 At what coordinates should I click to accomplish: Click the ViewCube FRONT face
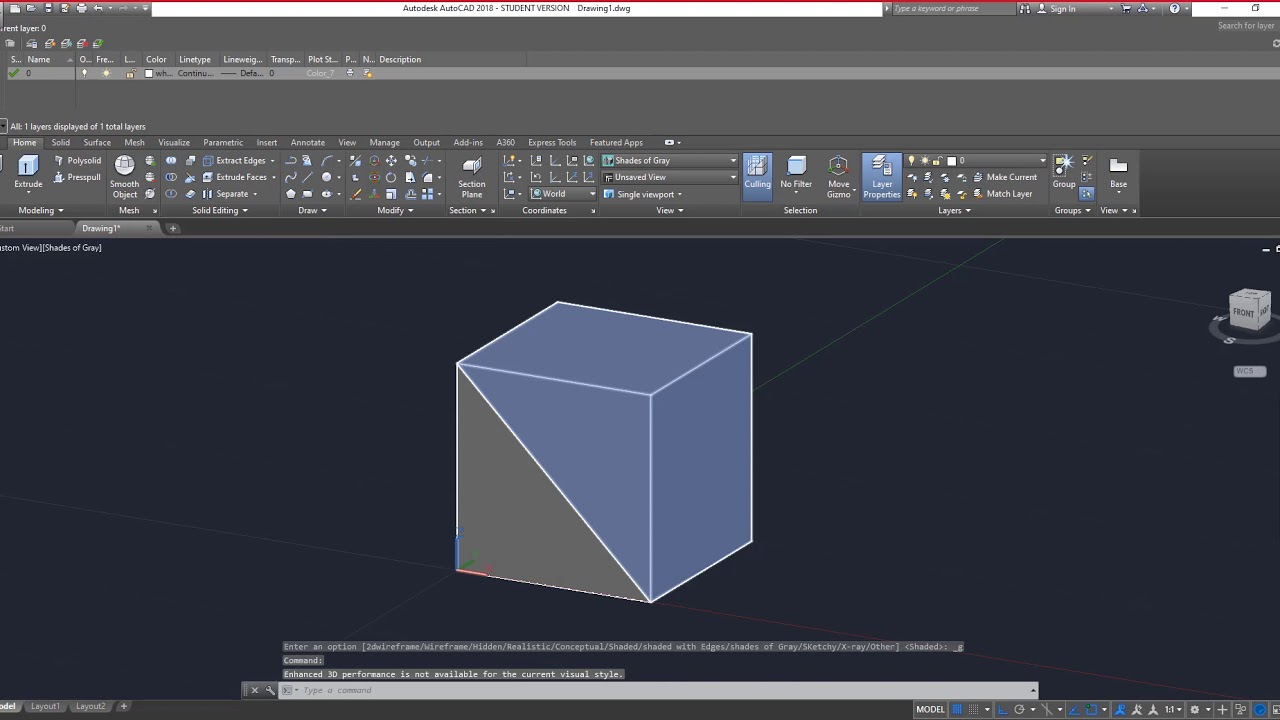click(1243, 313)
